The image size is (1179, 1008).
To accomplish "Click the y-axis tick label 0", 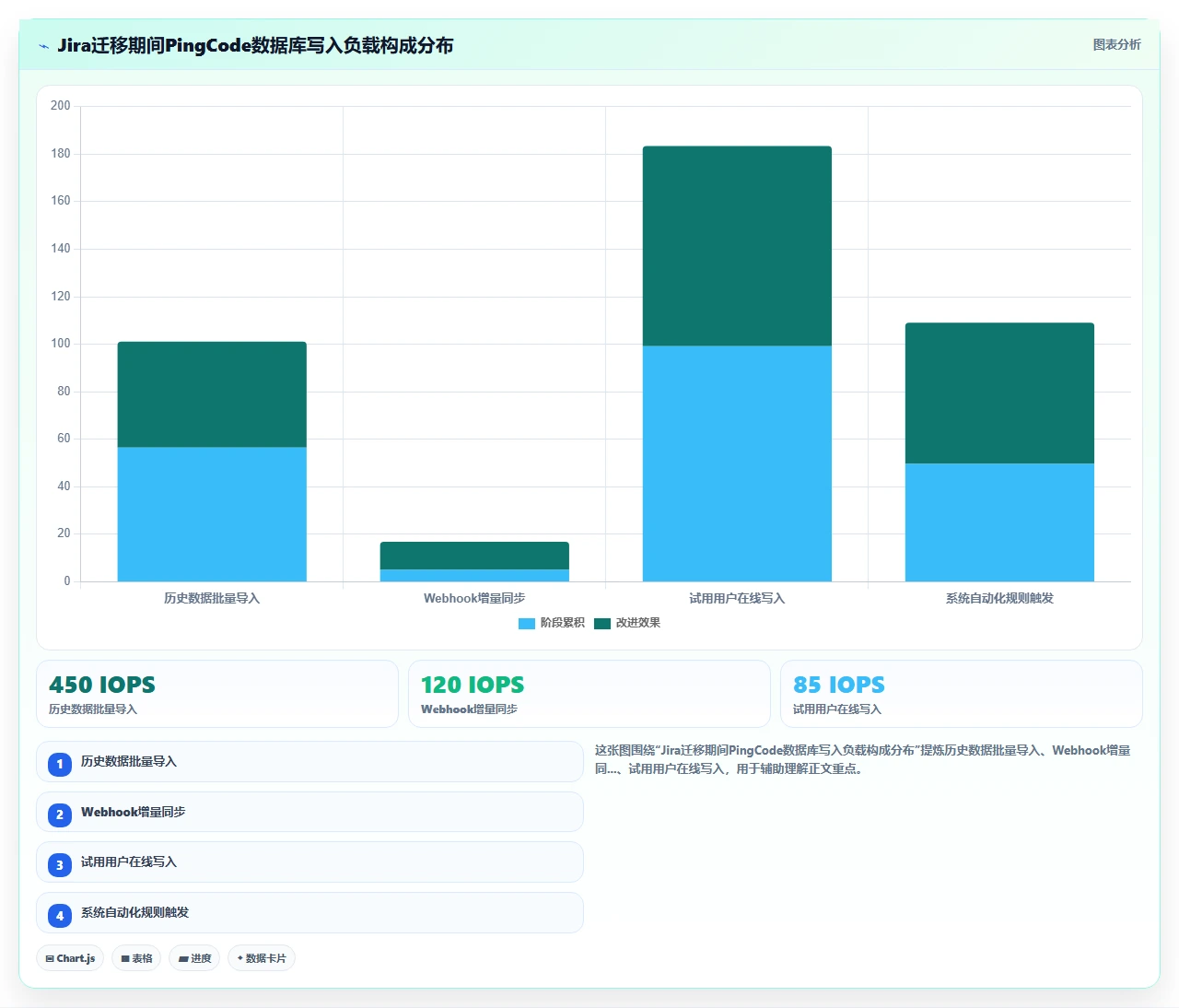I will [x=67, y=581].
